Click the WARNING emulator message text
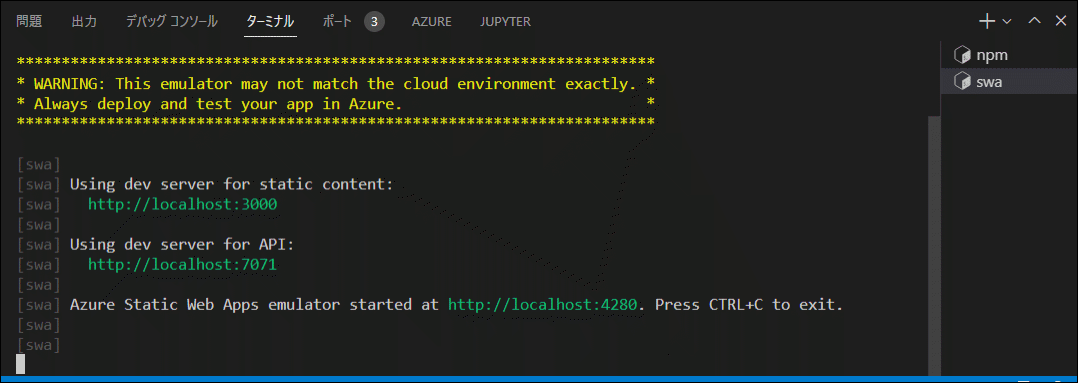1078x383 pixels. click(336, 84)
